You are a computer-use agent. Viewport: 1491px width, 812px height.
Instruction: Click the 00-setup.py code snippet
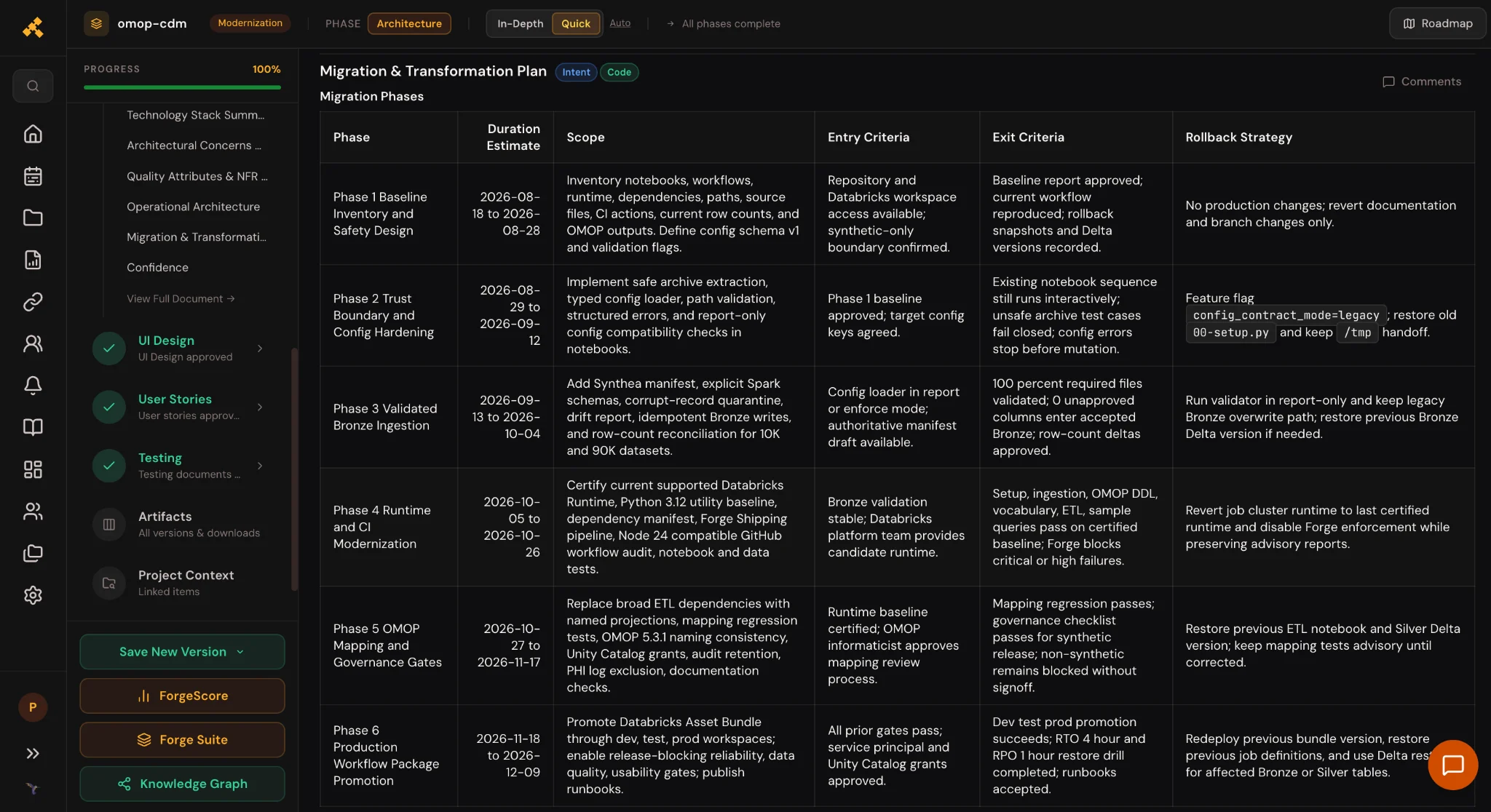1230,333
